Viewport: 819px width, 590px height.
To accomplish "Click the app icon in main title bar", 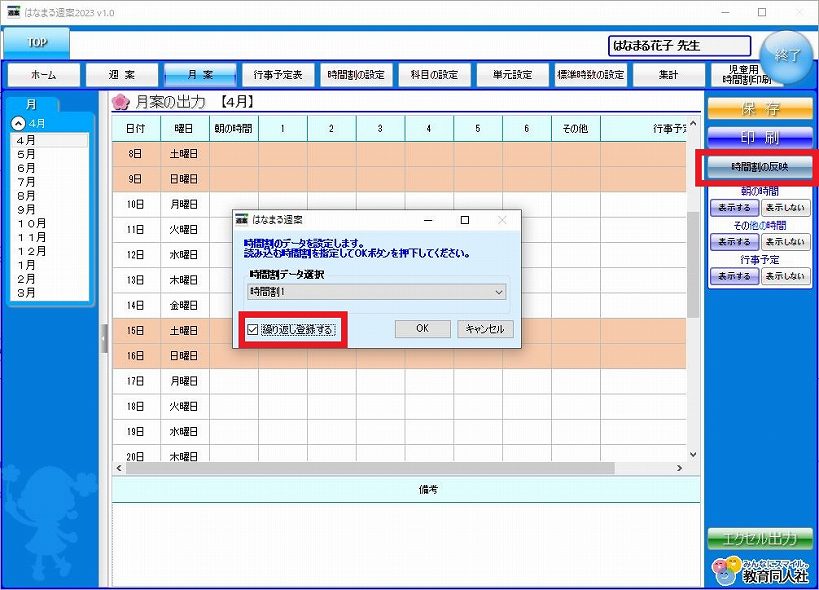I will (14, 13).
